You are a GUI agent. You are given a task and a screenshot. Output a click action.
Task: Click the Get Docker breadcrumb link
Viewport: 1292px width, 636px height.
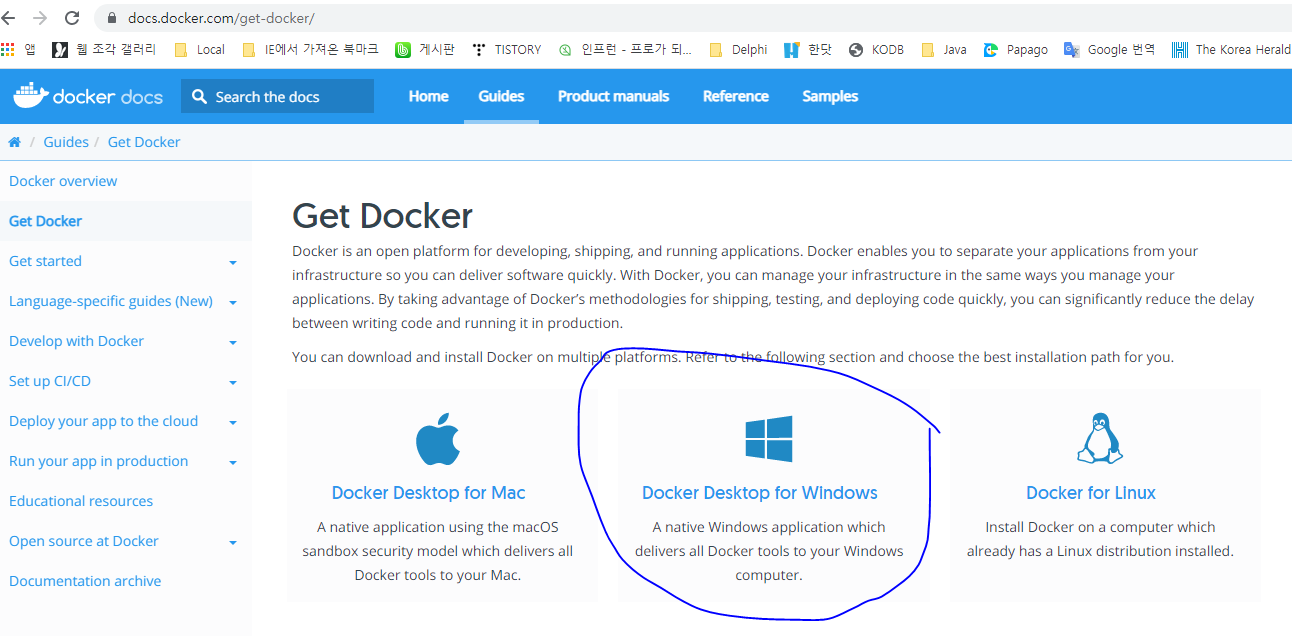(x=144, y=142)
